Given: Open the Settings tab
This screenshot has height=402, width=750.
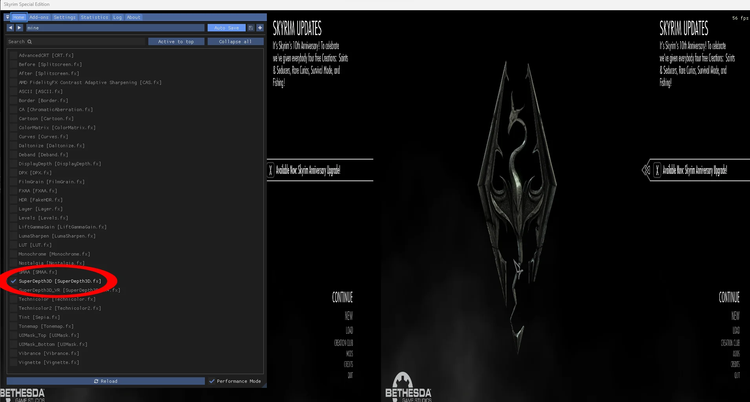Looking at the screenshot, I should pos(65,17).
